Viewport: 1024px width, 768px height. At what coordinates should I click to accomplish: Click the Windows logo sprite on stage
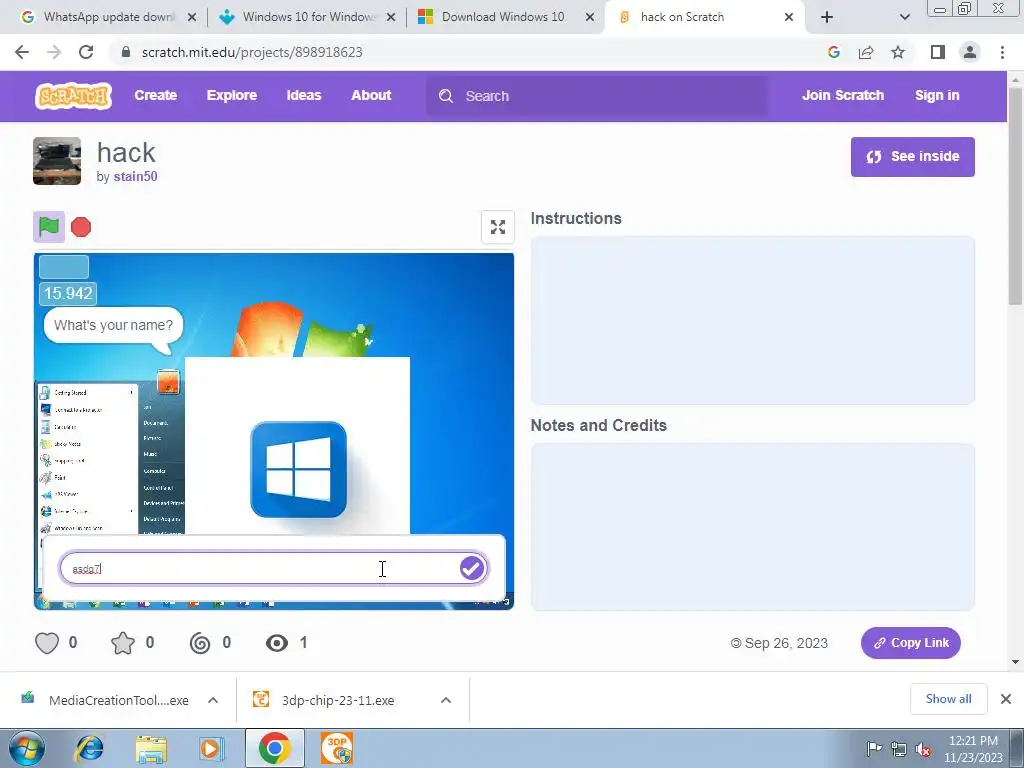pos(298,470)
